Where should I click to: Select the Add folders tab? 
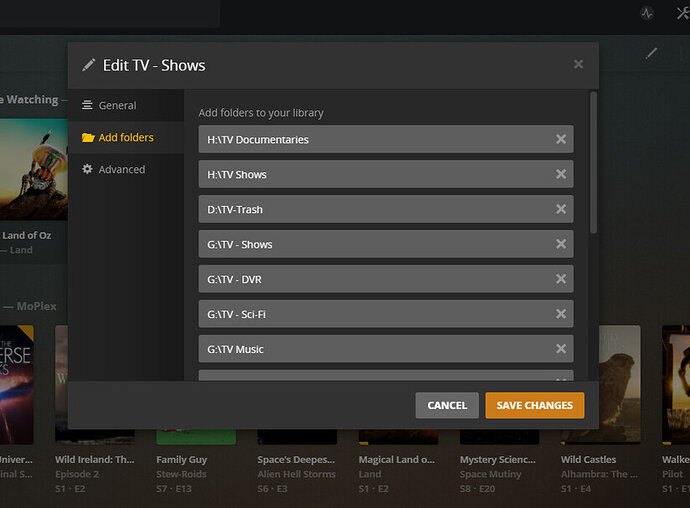coord(126,137)
